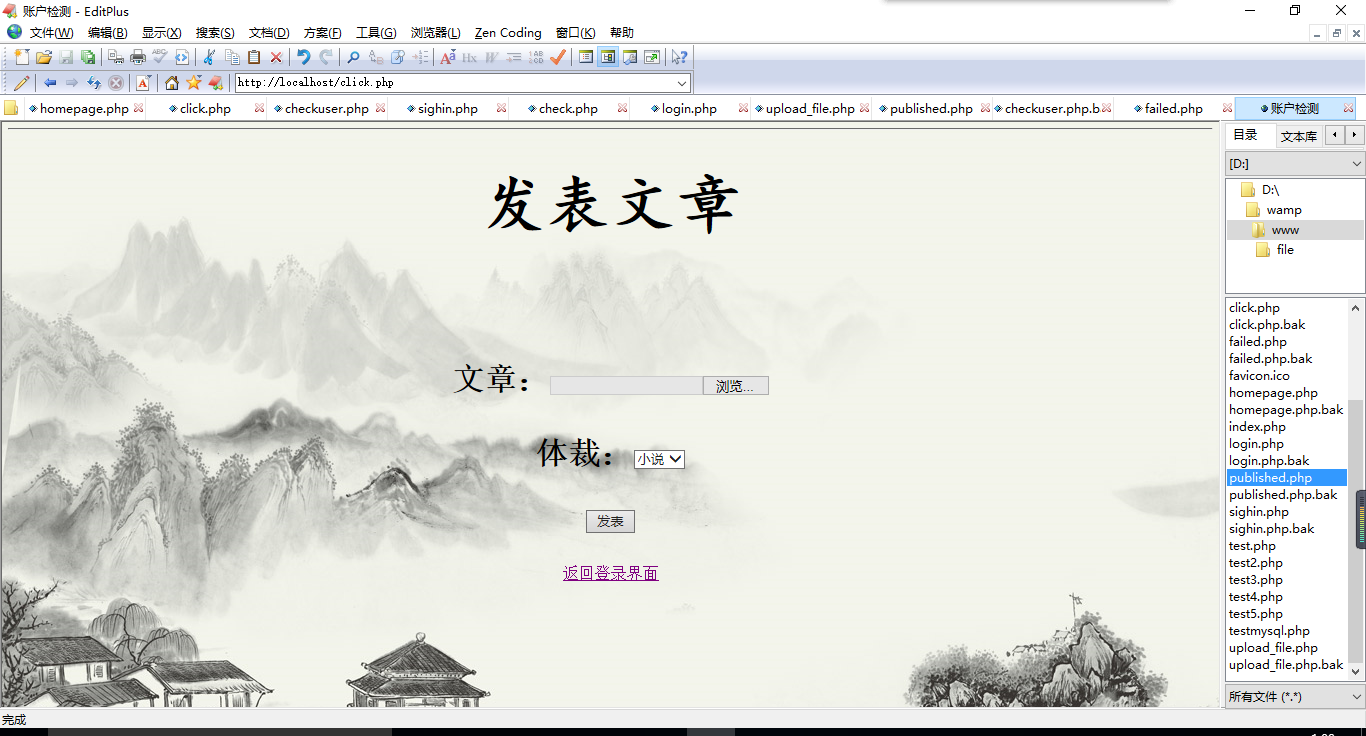The width and height of the screenshot is (1366, 736).
Task: Follow the 返回登录界面 link
Action: [610, 573]
